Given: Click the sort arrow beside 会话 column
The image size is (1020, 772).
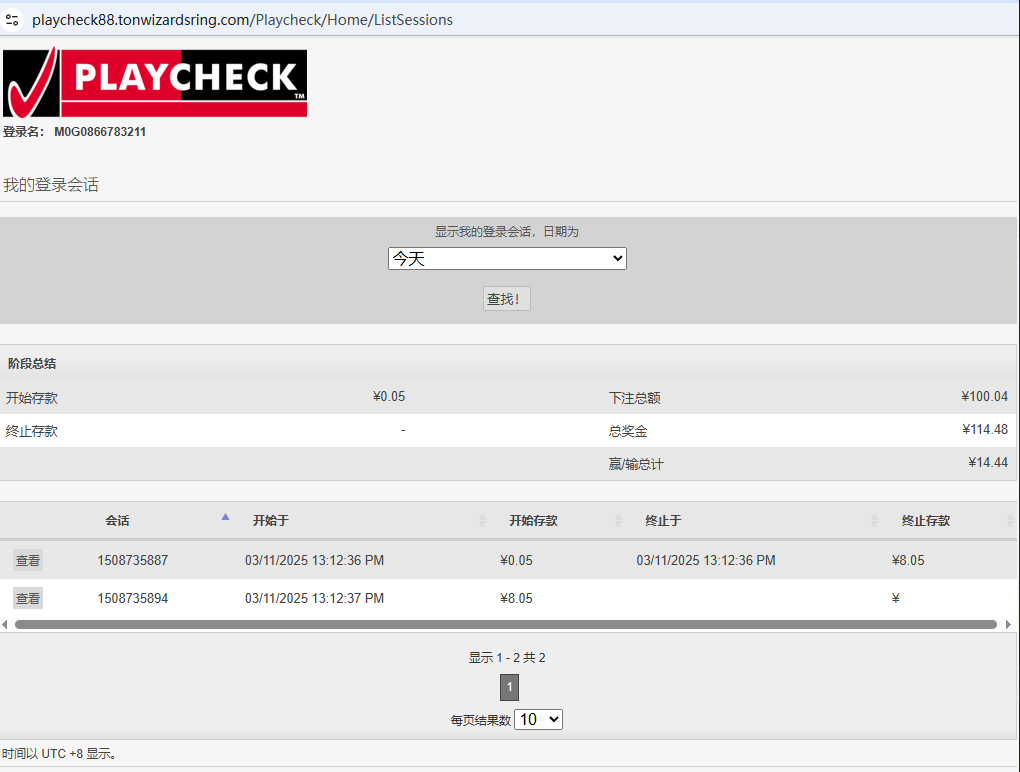Looking at the screenshot, I should (225, 517).
